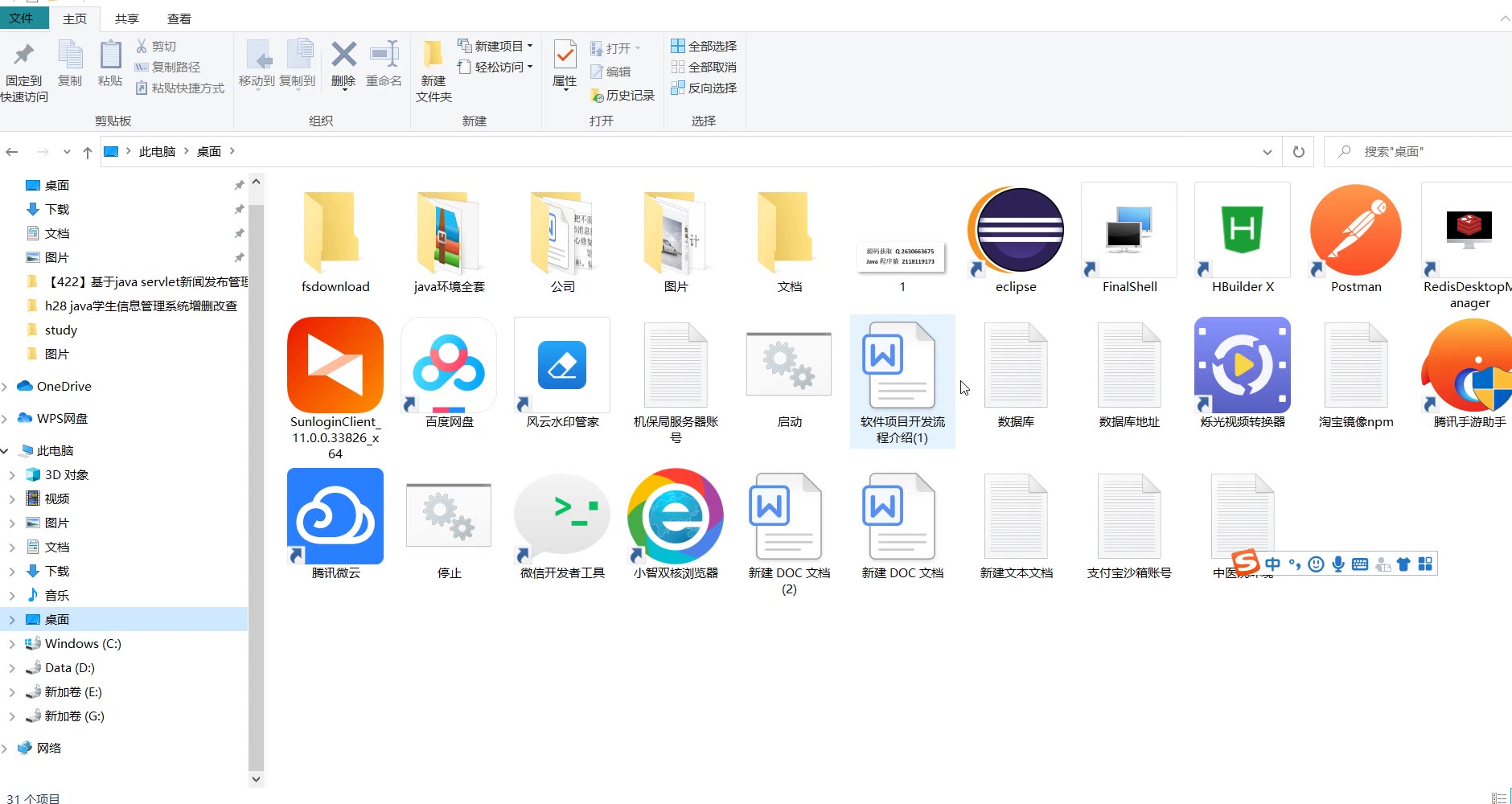The image size is (1512, 804).
Task: Select 音乐 in the navigation tree
Action: point(57,596)
